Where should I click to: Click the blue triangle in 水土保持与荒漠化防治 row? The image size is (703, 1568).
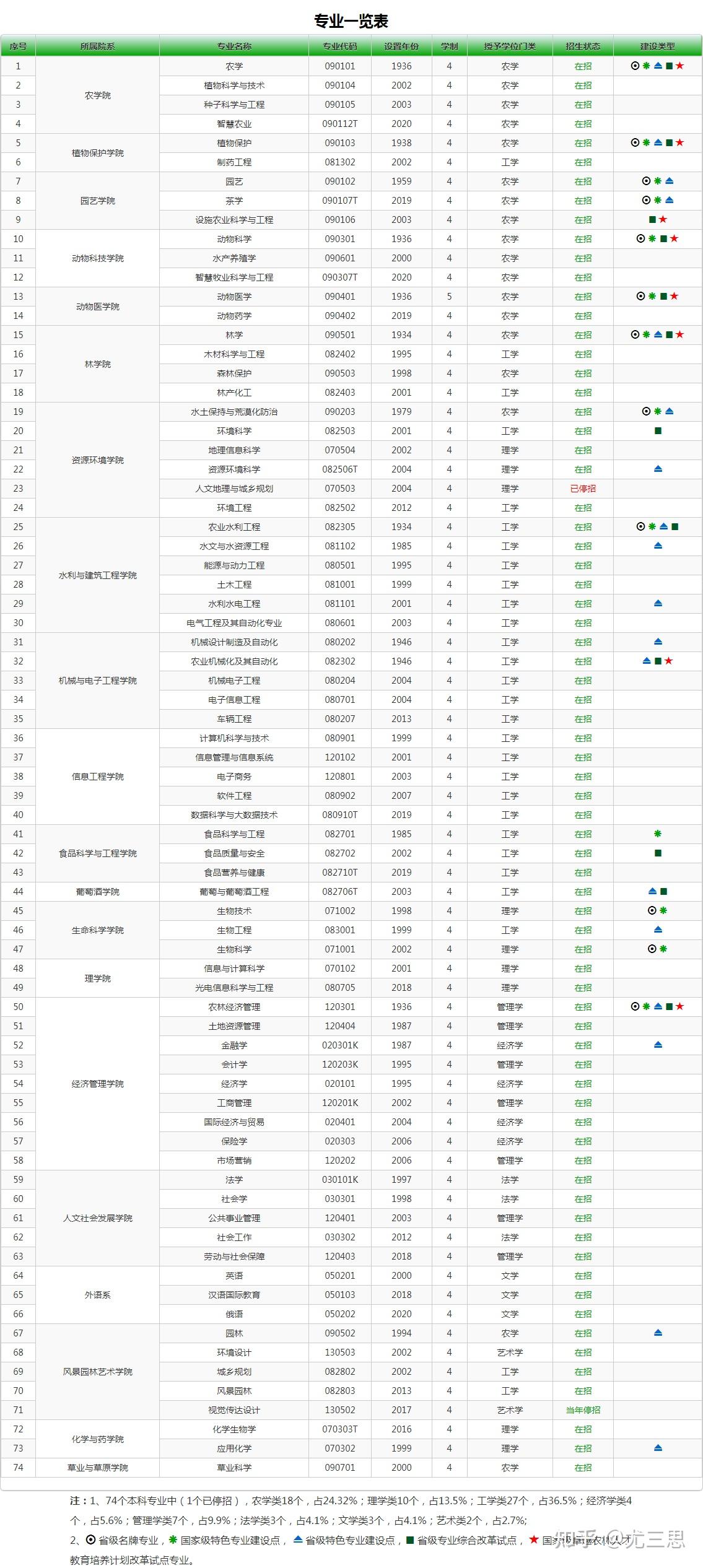(x=669, y=411)
